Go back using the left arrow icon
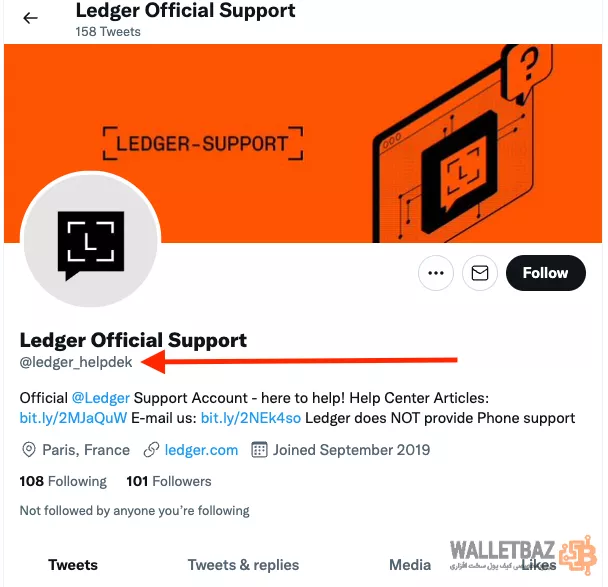Screen dimensions: 608x587 point(30,18)
